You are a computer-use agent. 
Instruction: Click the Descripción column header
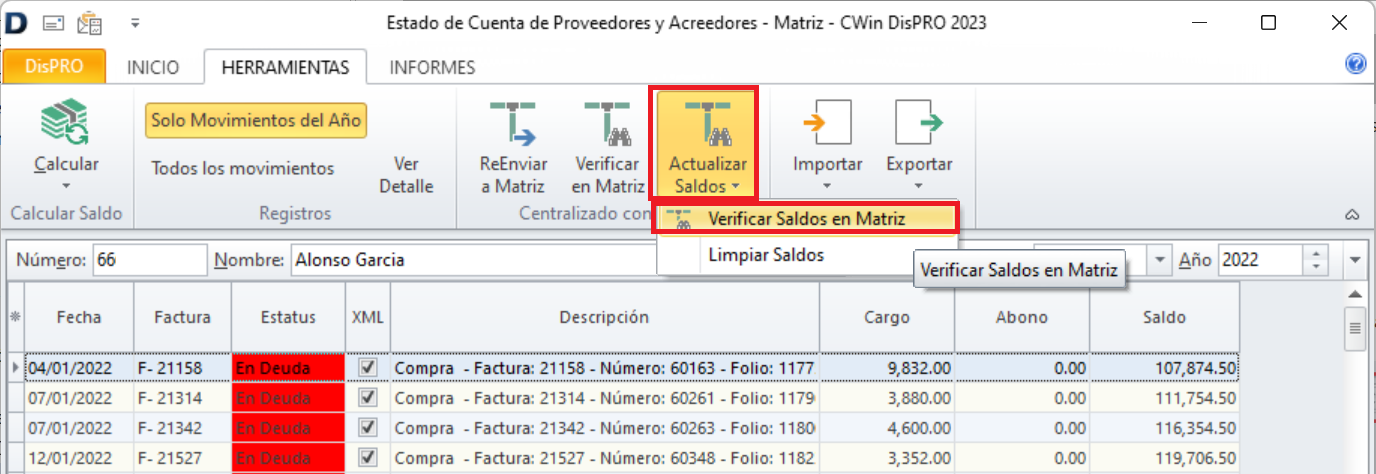point(604,317)
